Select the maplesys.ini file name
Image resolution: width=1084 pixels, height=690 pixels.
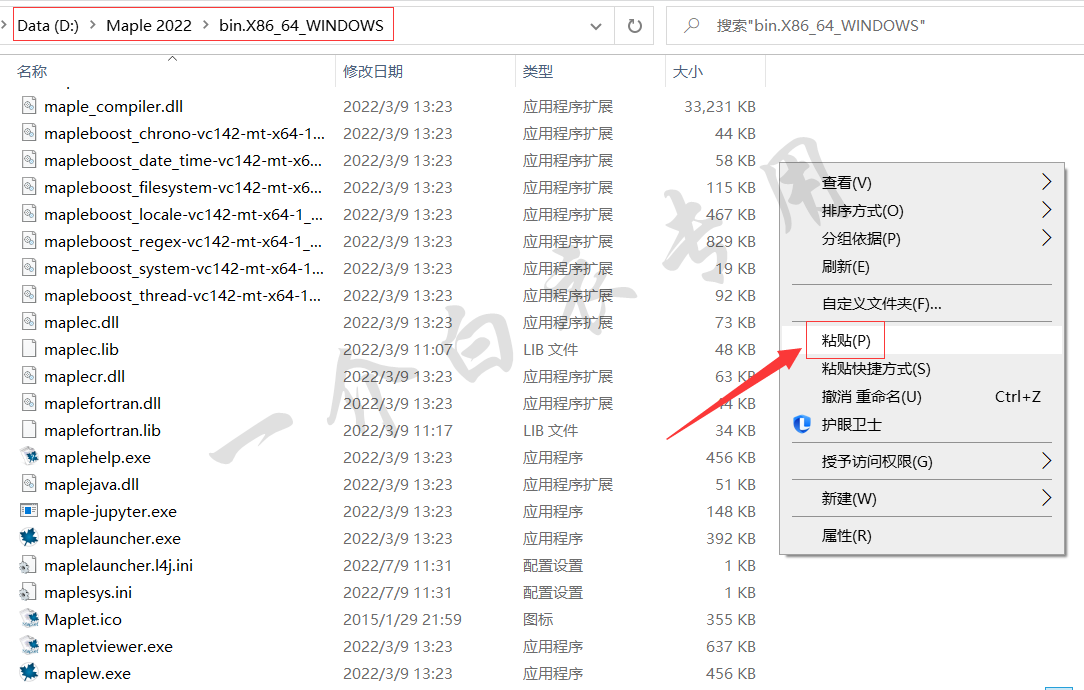click(88, 593)
